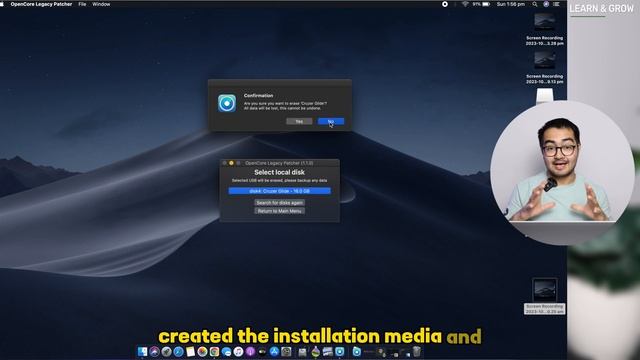Open Finder from the Dock
The width and height of the screenshot is (640, 360).
pos(142,351)
